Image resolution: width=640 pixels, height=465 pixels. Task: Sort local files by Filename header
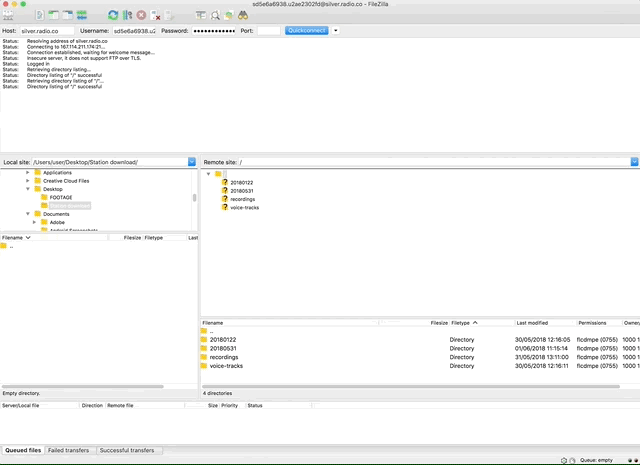(x=54, y=238)
